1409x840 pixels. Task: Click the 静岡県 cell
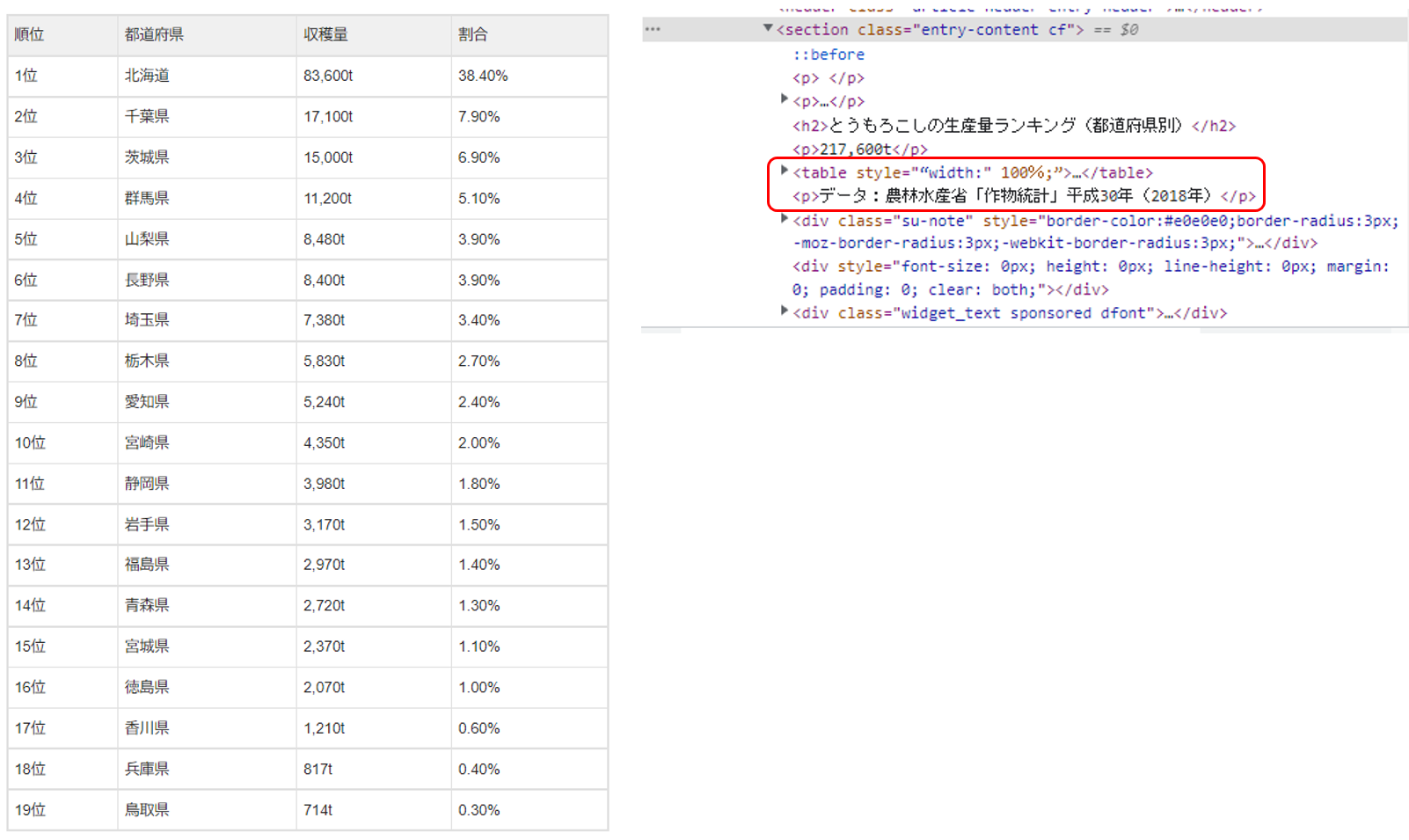coord(207,484)
